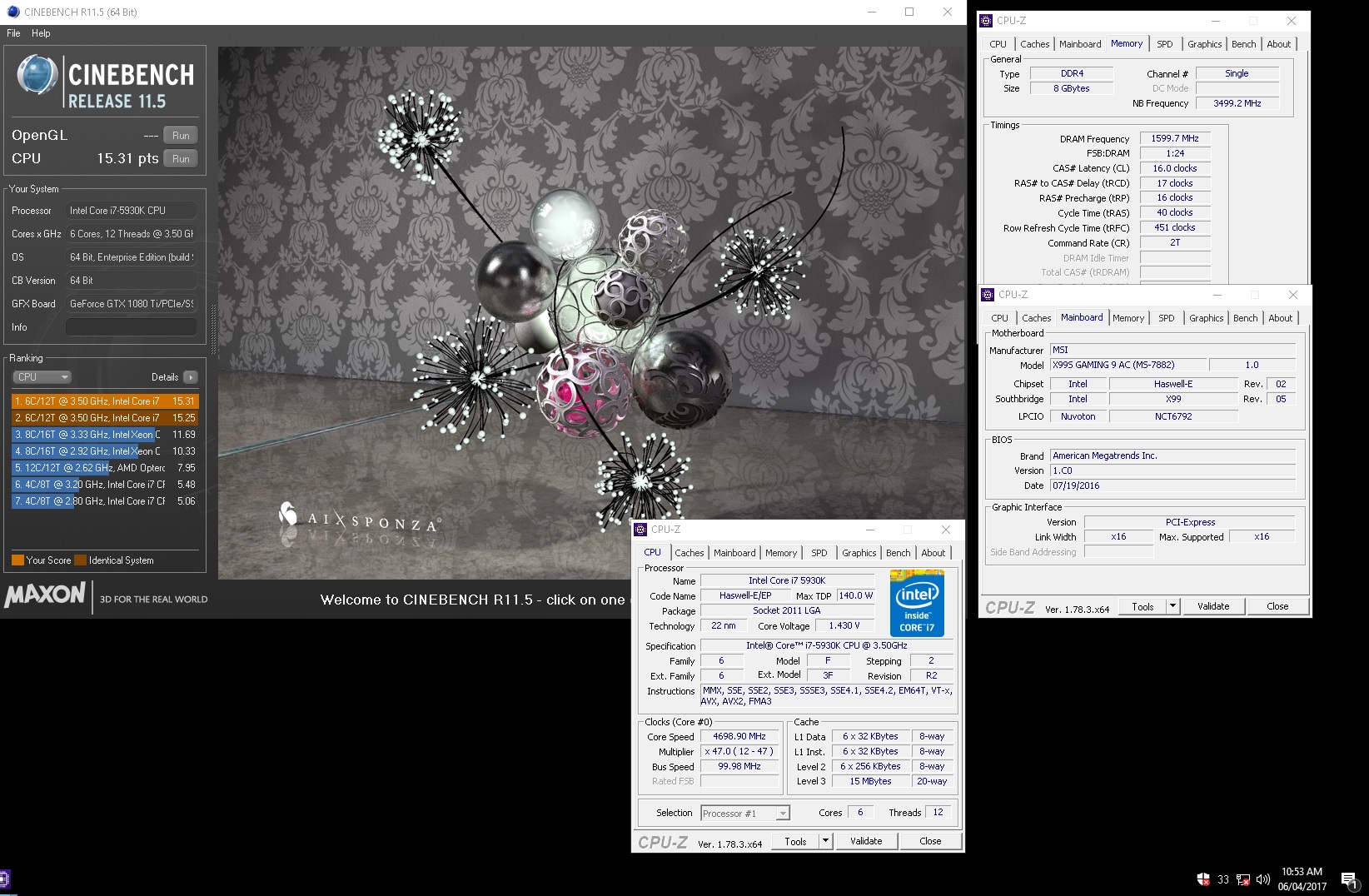
Task: Open About tab in CPU window
Action: coord(933,553)
